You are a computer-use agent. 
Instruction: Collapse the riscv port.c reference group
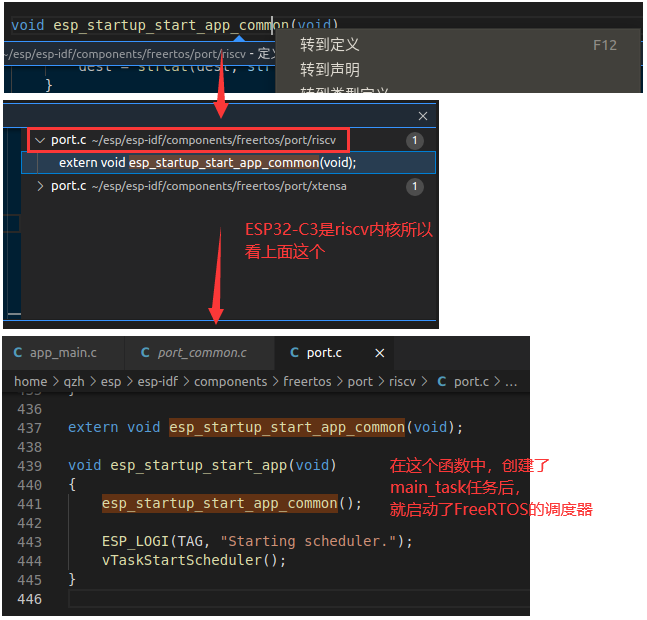point(40,140)
